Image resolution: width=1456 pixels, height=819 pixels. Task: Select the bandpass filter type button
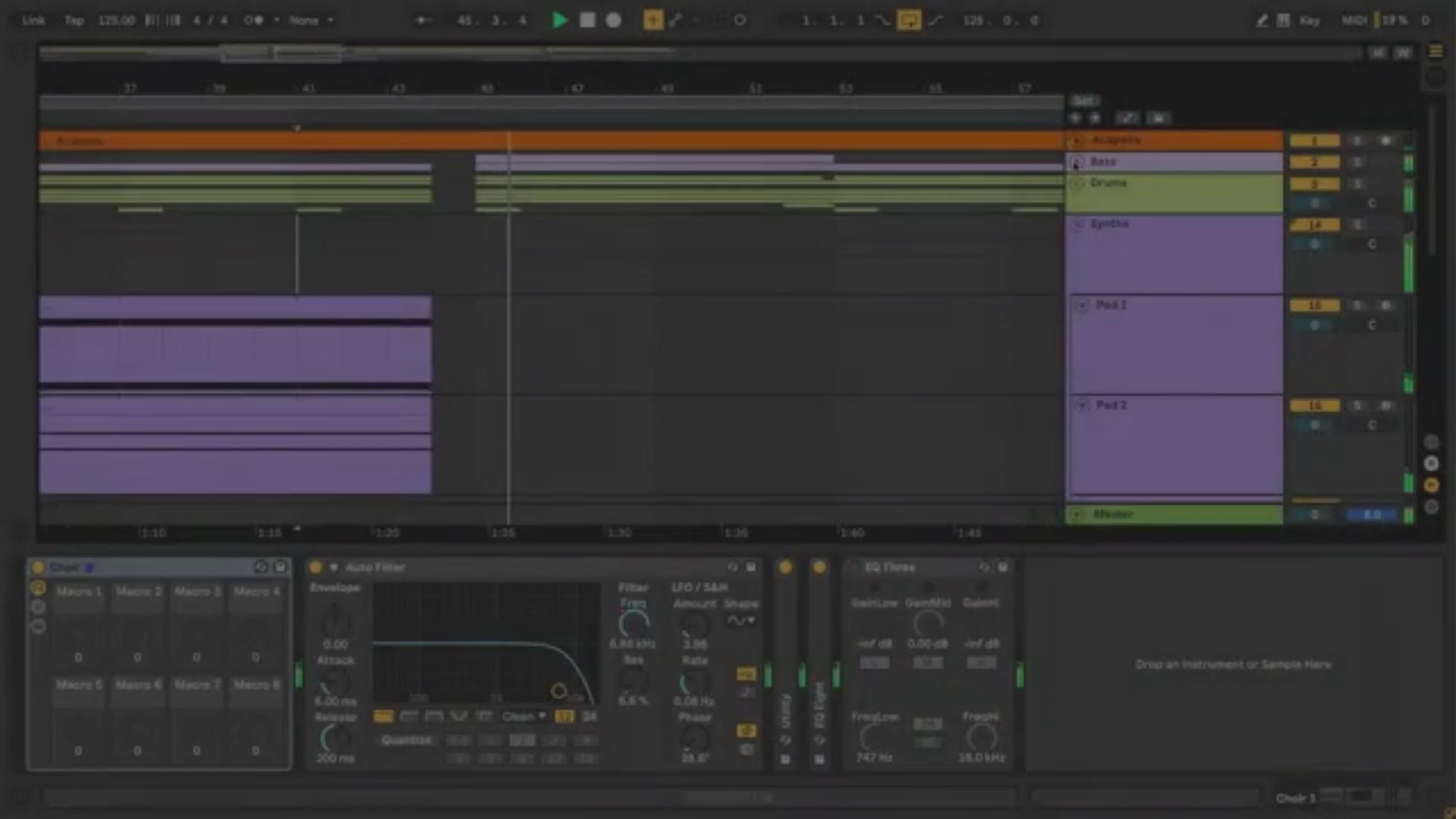click(x=434, y=717)
